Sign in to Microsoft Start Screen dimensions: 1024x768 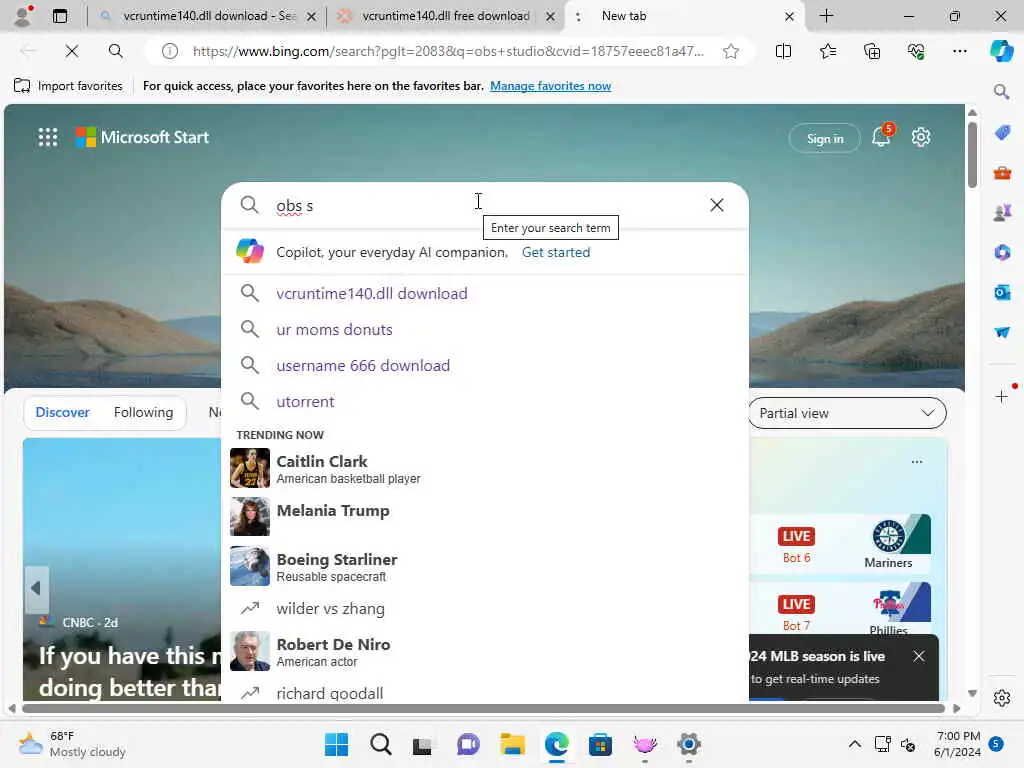825,138
